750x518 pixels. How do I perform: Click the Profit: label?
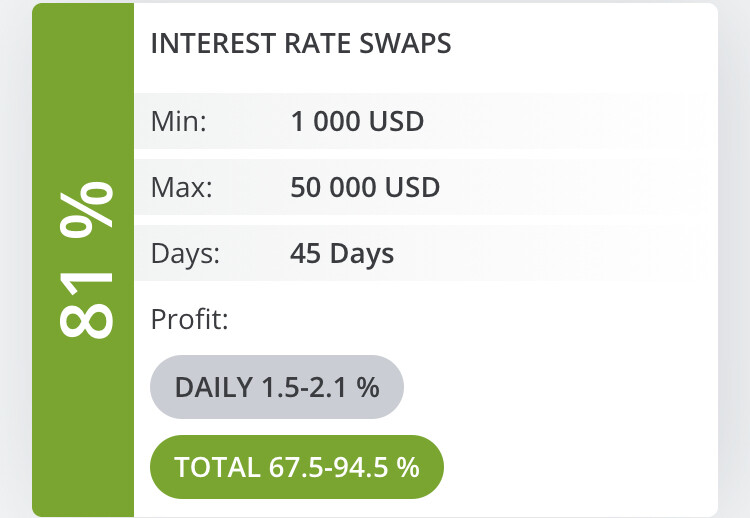click(x=190, y=319)
